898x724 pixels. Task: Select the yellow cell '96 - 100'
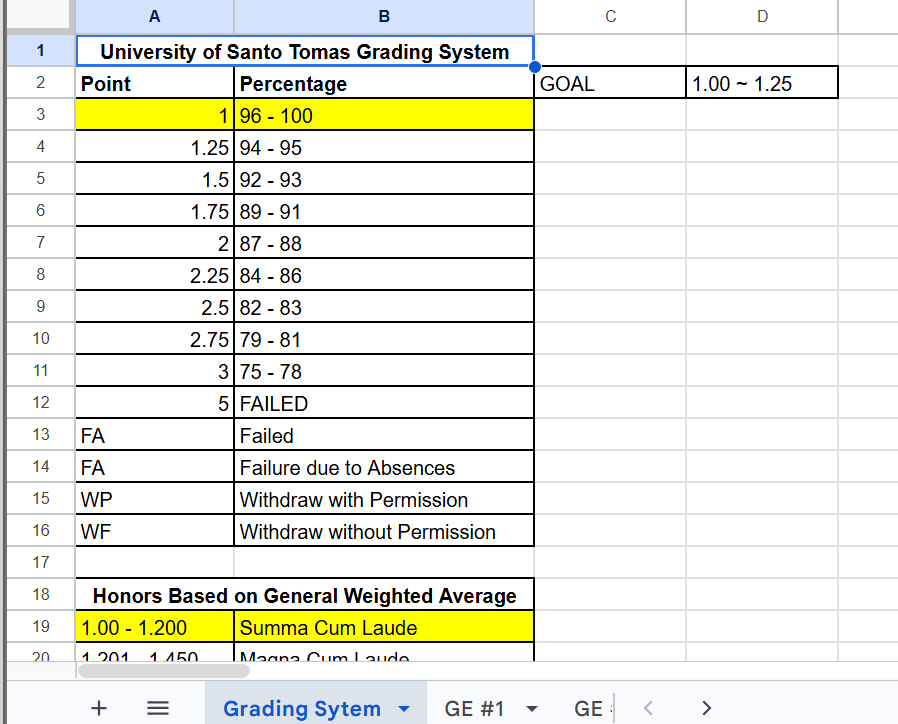click(384, 115)
